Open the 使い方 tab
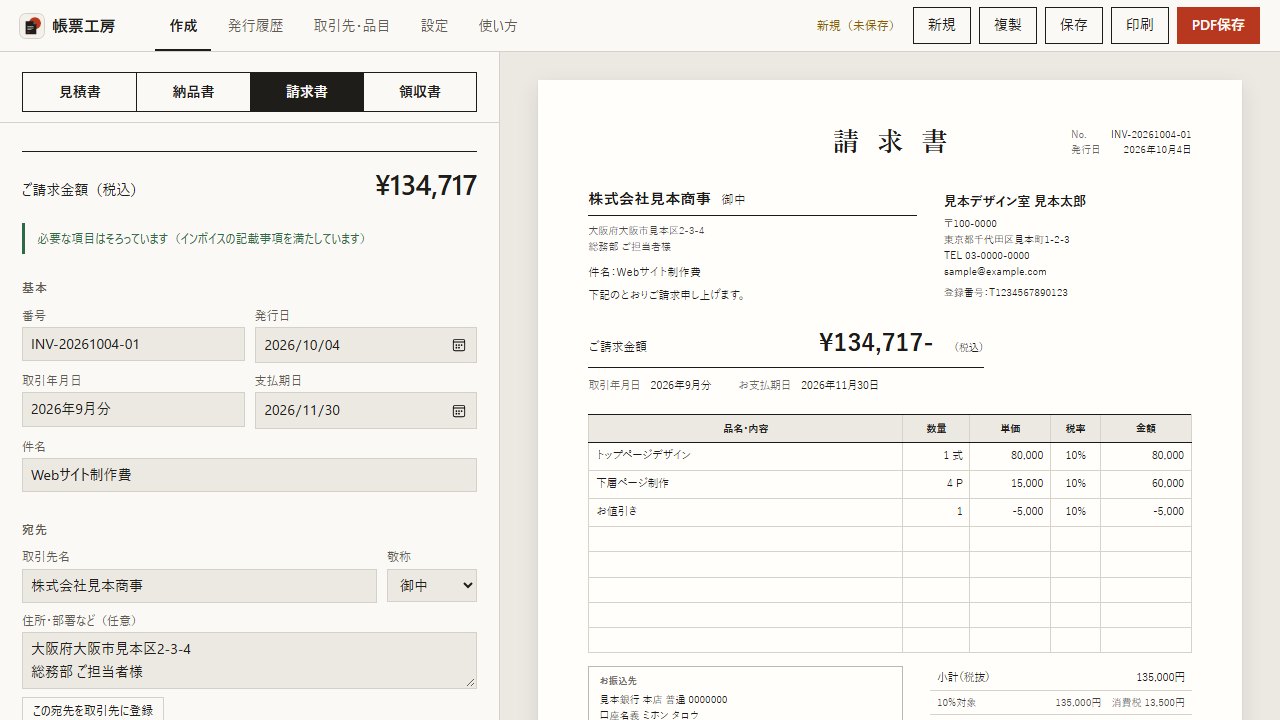This screenshot has width=1280, height=720. click(498, 26)
